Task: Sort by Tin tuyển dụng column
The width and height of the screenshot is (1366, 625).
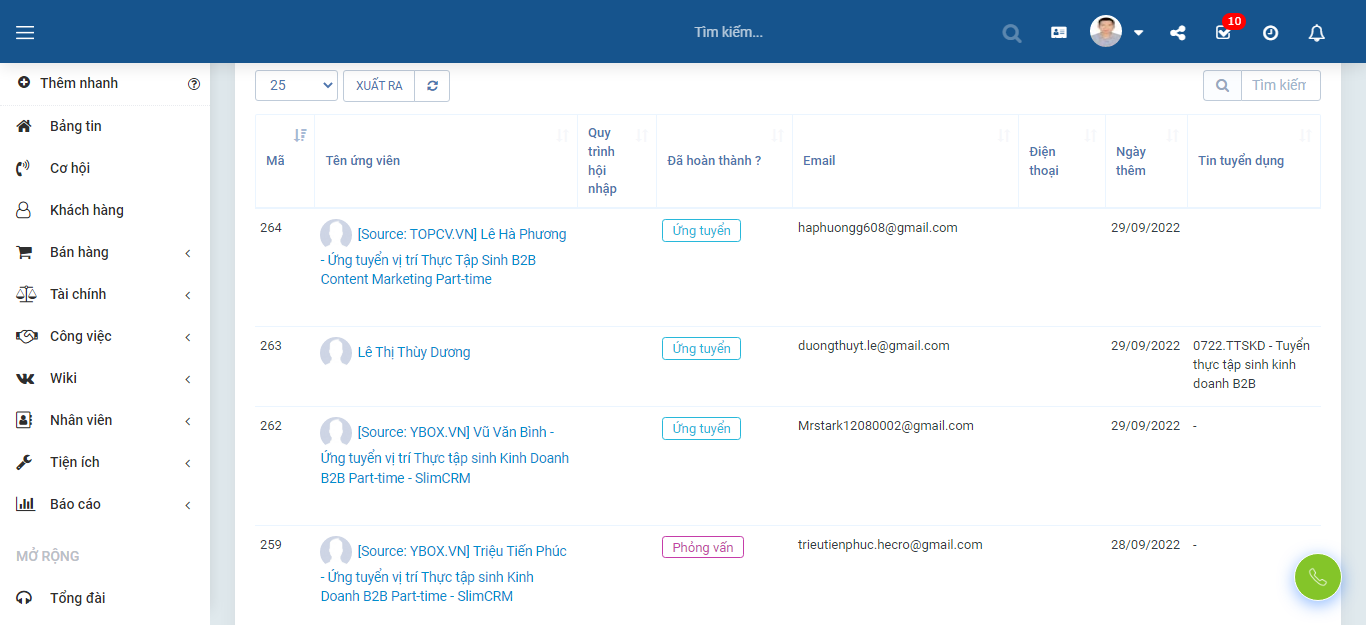Action: click(1254, 161)
